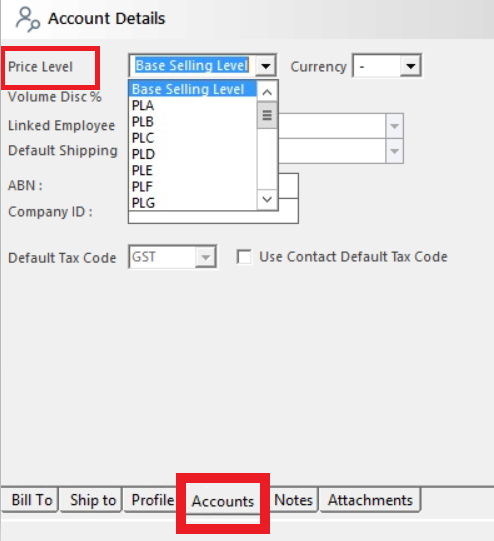
Task: Go to the Profile tab
Action: point(151,499)
